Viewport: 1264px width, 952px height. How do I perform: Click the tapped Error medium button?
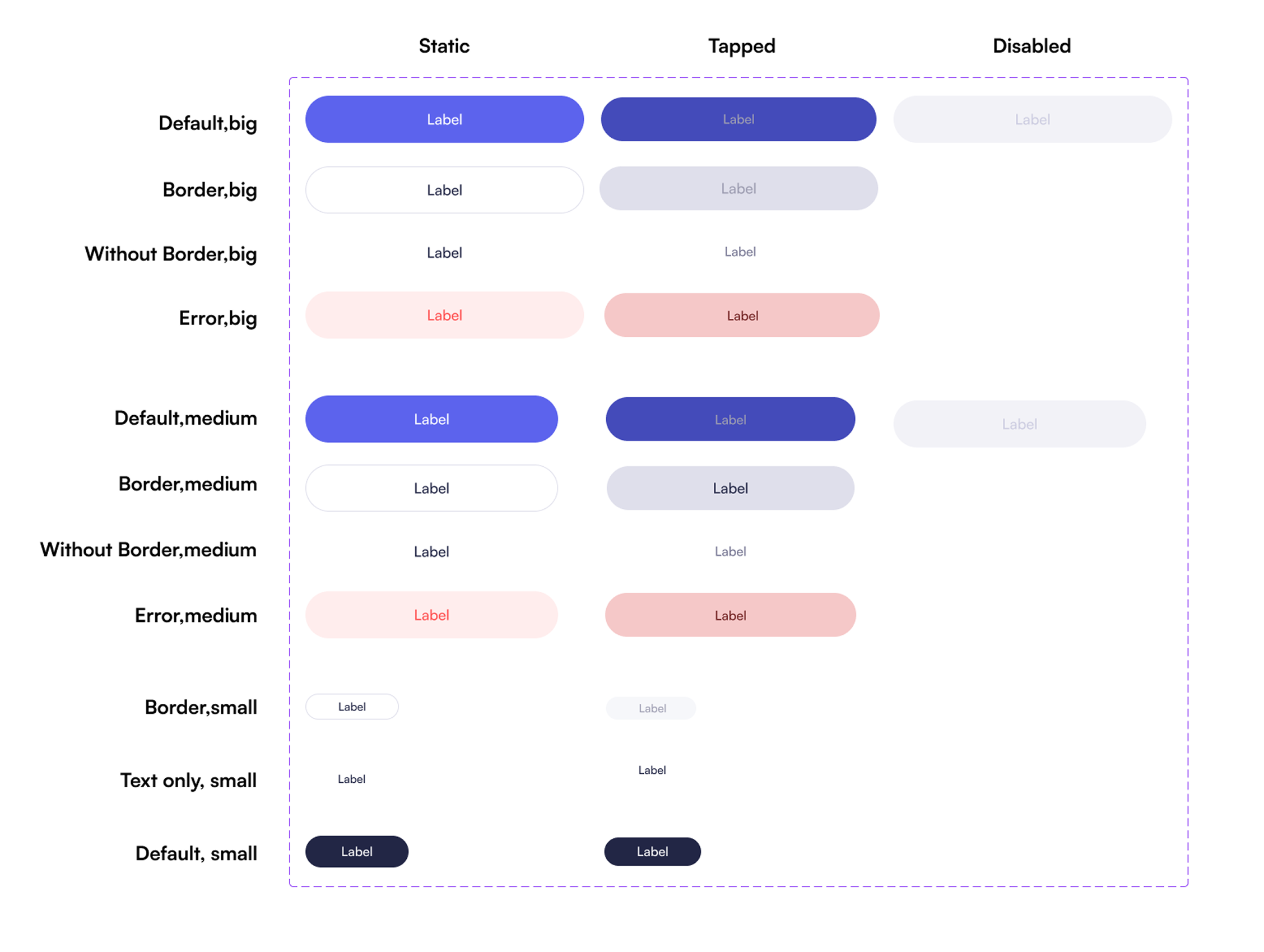coord(730,615)
